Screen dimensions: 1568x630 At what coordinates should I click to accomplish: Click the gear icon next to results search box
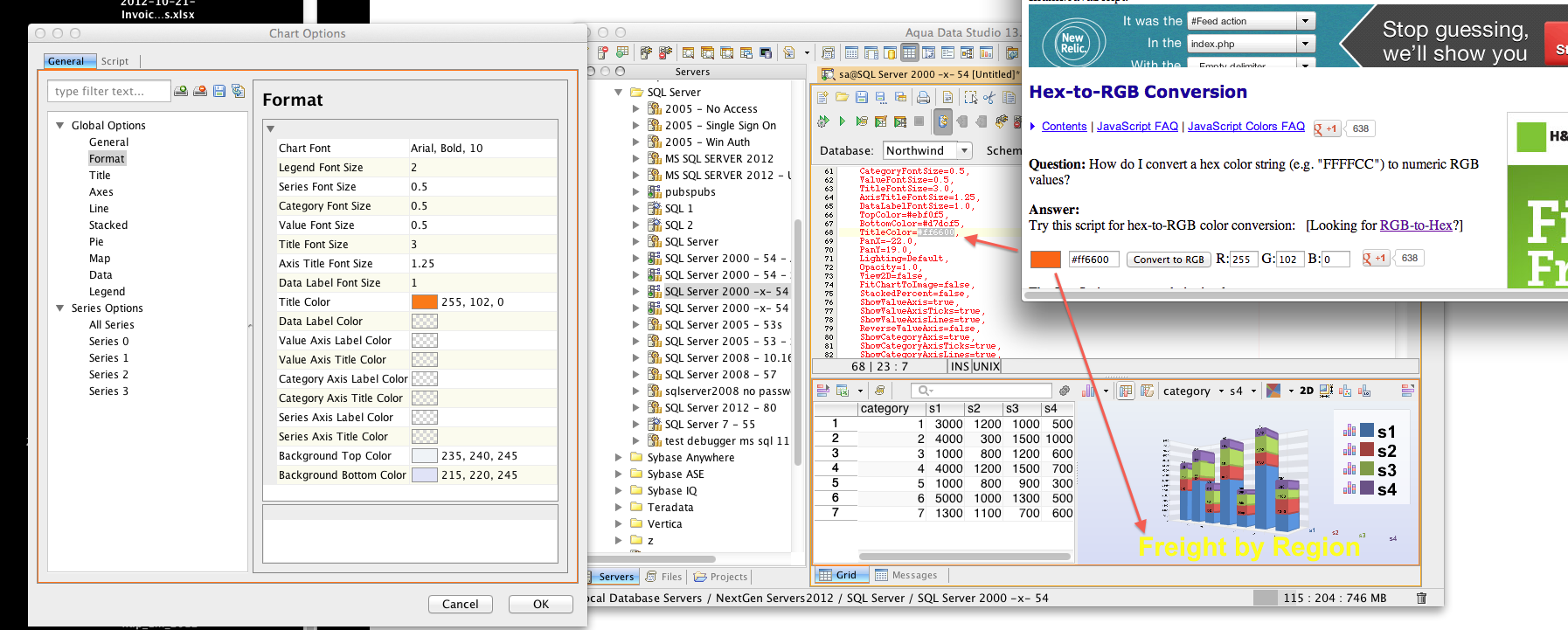1065,391
